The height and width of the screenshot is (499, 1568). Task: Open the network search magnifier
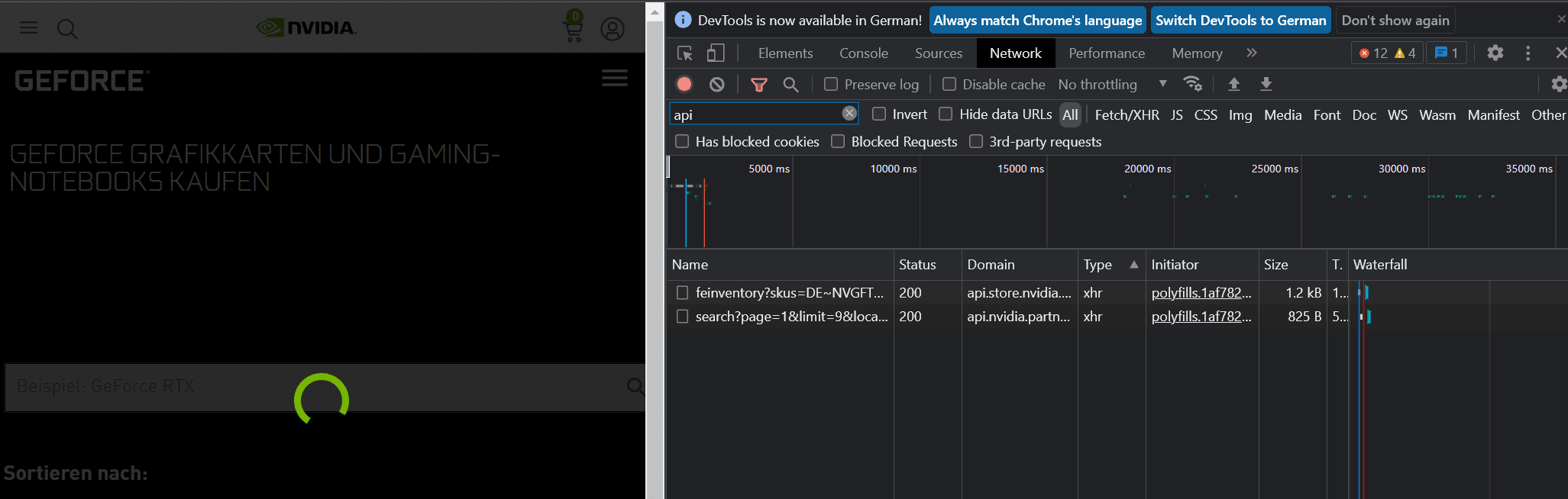tap(790, 85)
